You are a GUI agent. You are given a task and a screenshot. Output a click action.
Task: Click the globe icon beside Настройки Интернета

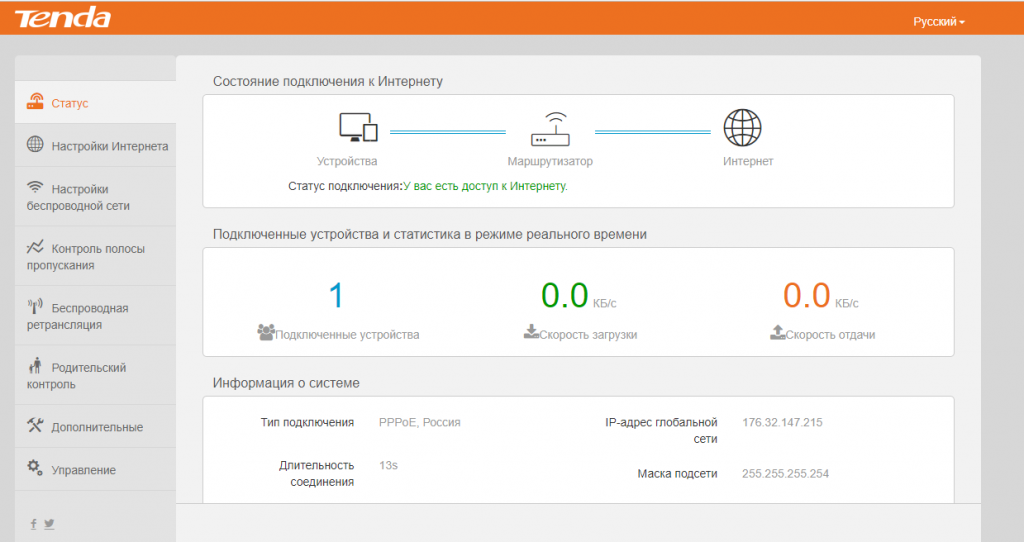[35, 144]
